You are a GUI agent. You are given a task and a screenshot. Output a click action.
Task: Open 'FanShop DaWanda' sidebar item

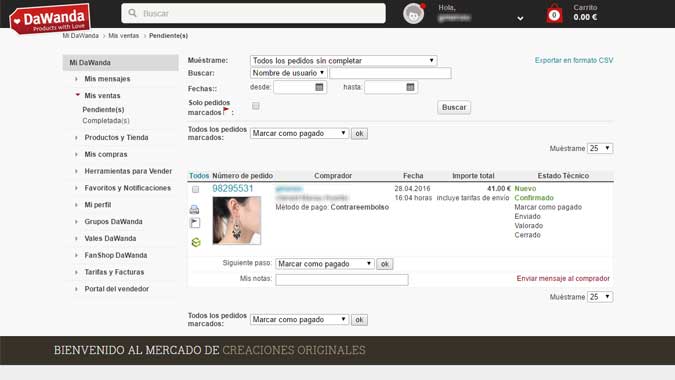click(x=116, y=255)
